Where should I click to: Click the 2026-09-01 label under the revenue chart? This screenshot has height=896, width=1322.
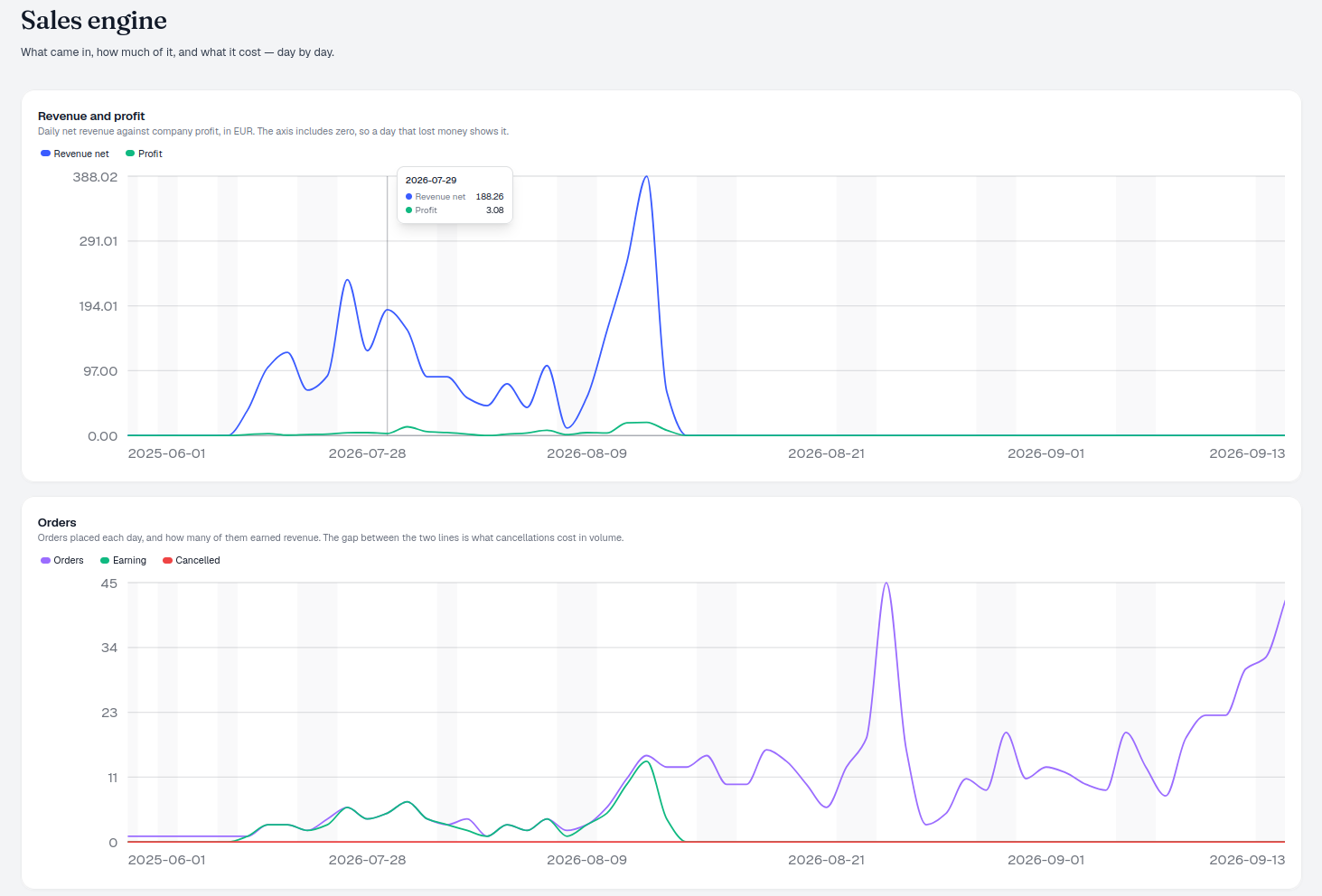coord(1045,453)
